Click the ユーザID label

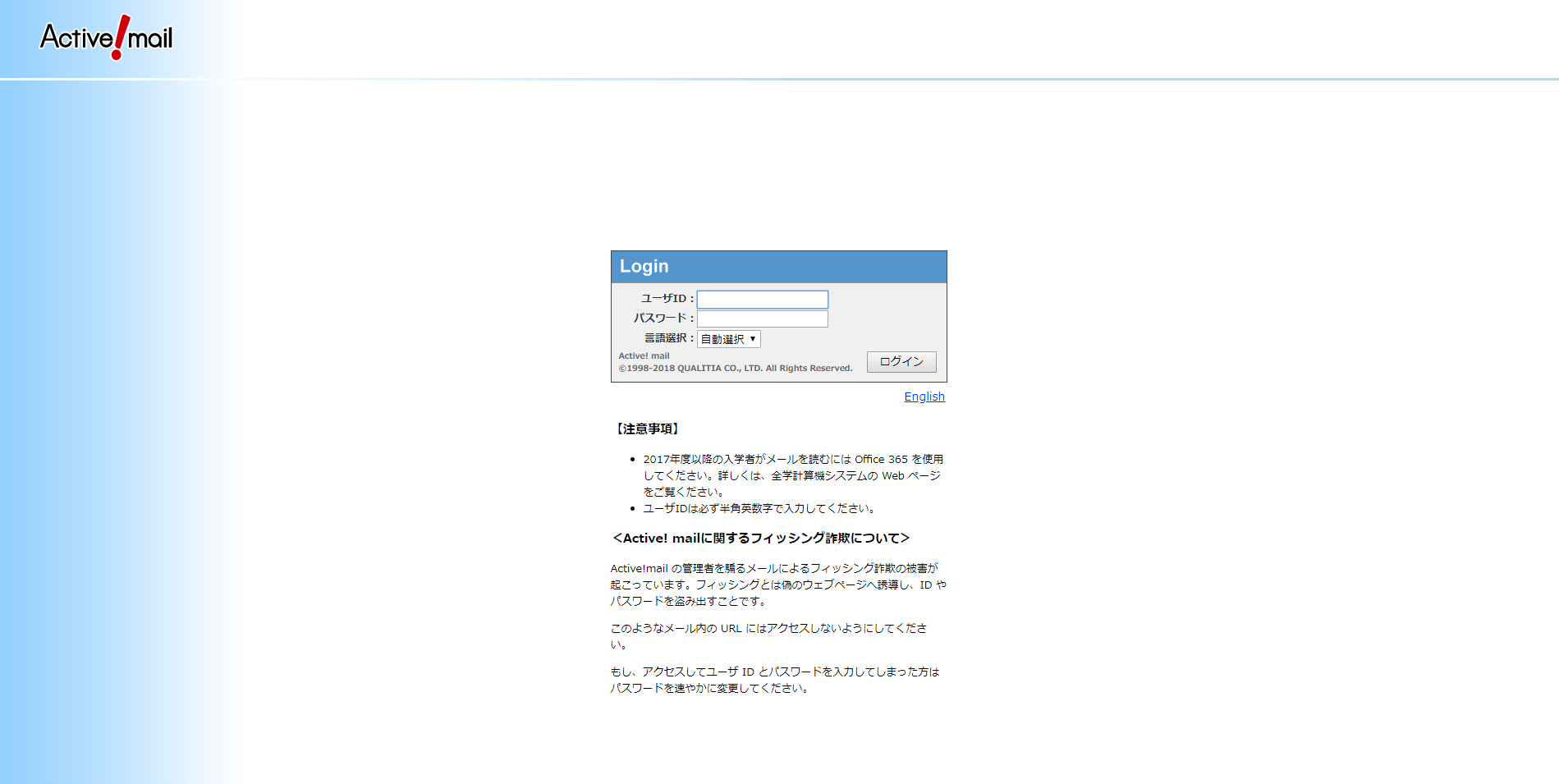pos(667,299)
